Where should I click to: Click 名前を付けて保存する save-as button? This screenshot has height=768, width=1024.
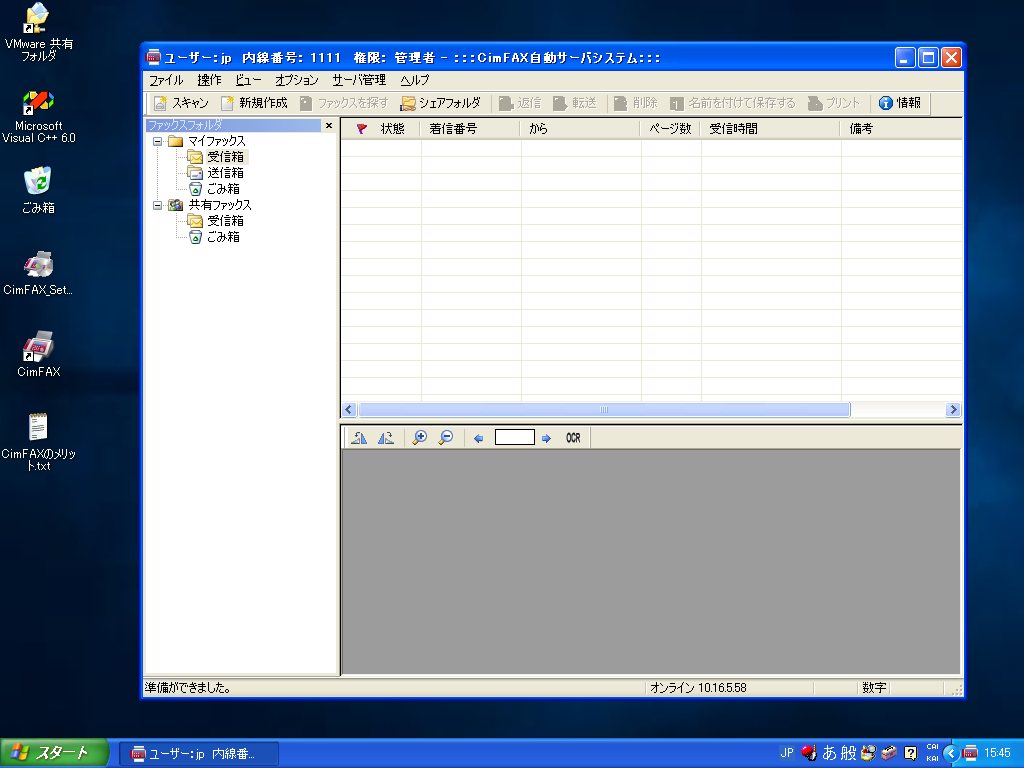[733, 103]
